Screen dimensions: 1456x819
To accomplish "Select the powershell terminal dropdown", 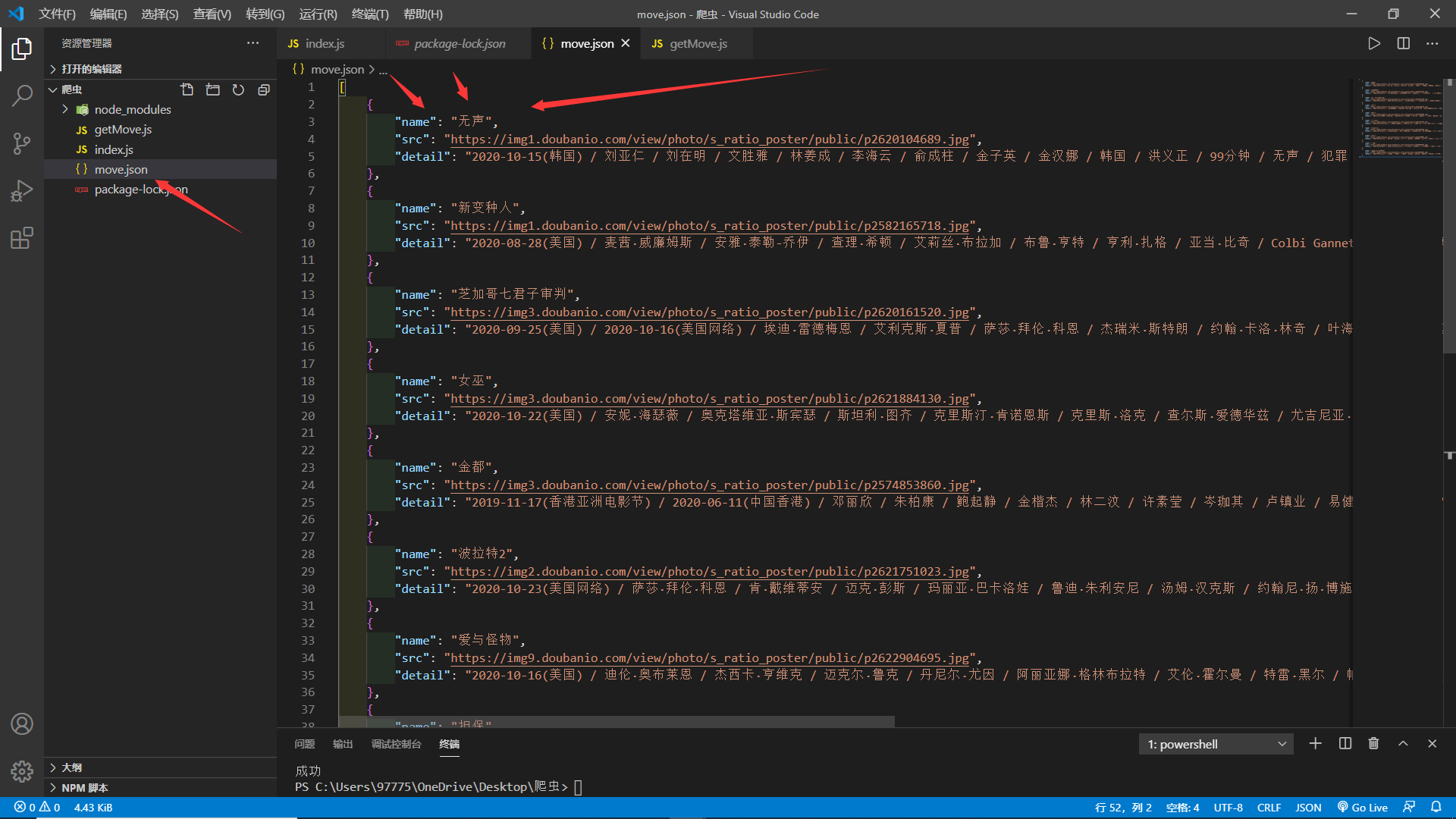I will pyautogui.click(x=1217, y=744).
